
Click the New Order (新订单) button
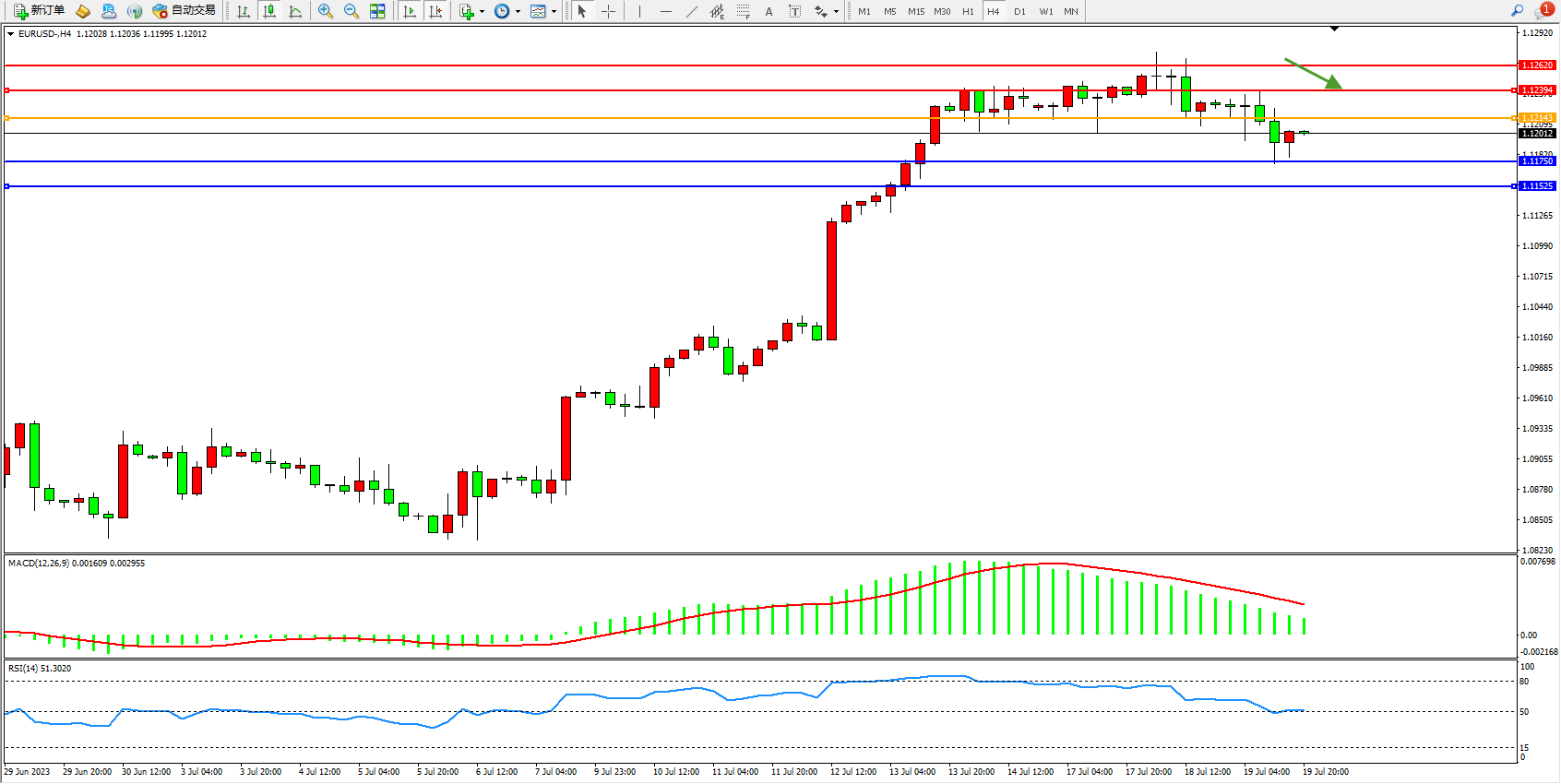click(39, 11)
